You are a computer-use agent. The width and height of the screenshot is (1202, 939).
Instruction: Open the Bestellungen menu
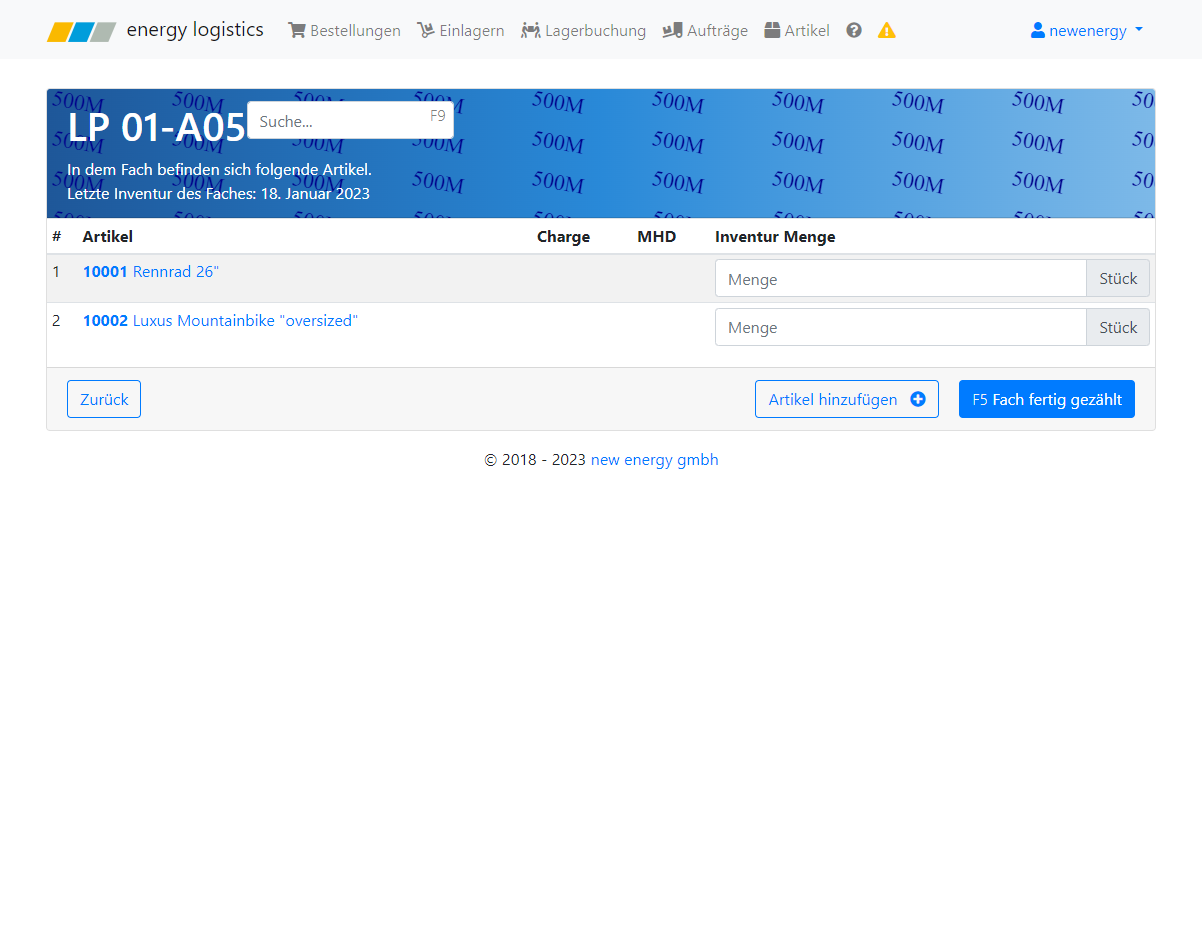[344, 31]
